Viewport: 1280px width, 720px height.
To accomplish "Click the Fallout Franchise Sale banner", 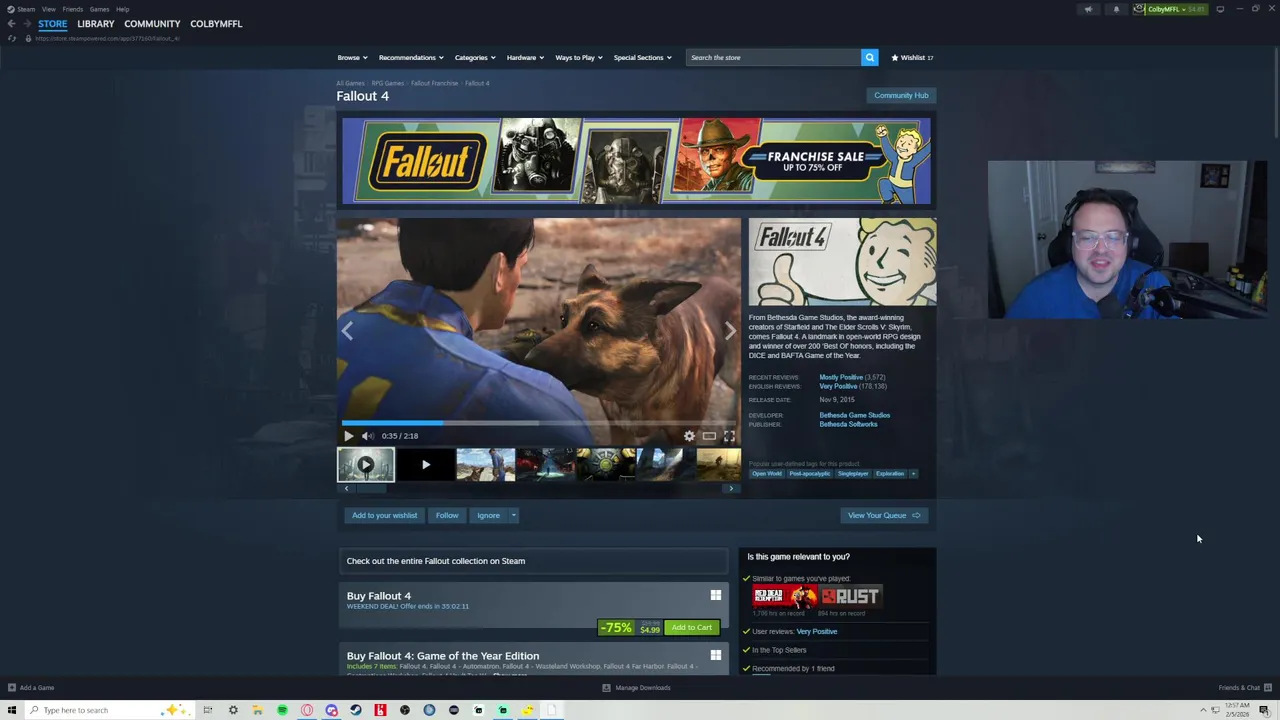I will (636, 161).
